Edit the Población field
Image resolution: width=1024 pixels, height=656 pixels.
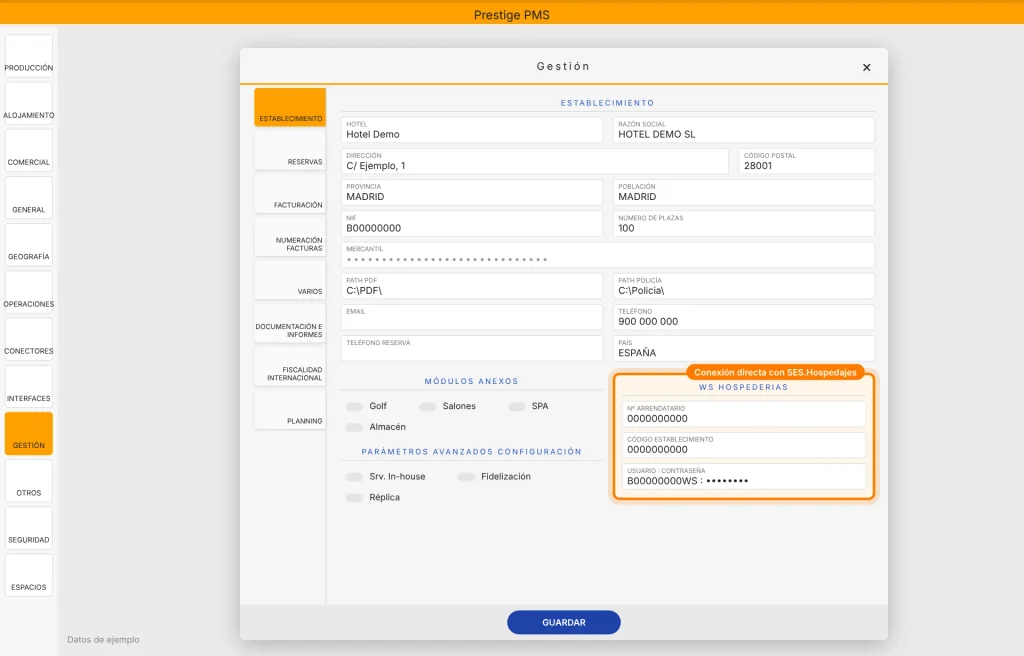click(743, 192)
